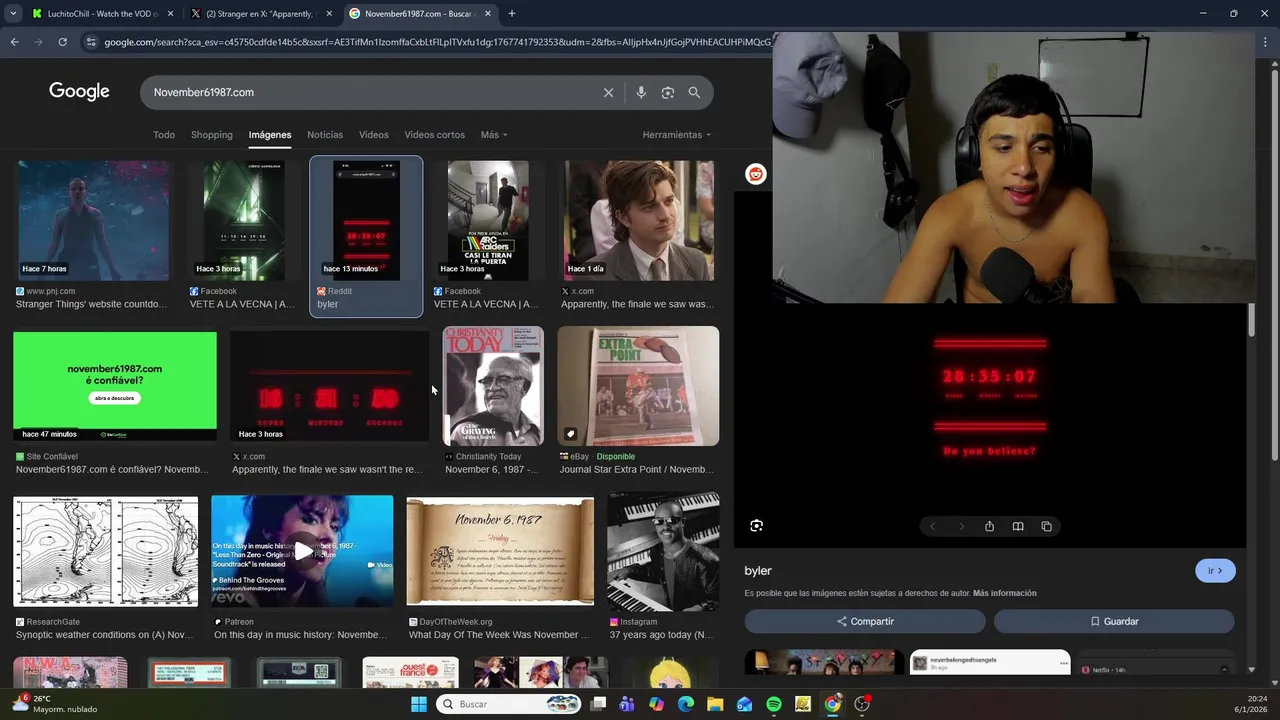Open the Reddit byler countdown thumbnail
The height and width of the screenshot is (720, 1280).
tap(366, 220)
